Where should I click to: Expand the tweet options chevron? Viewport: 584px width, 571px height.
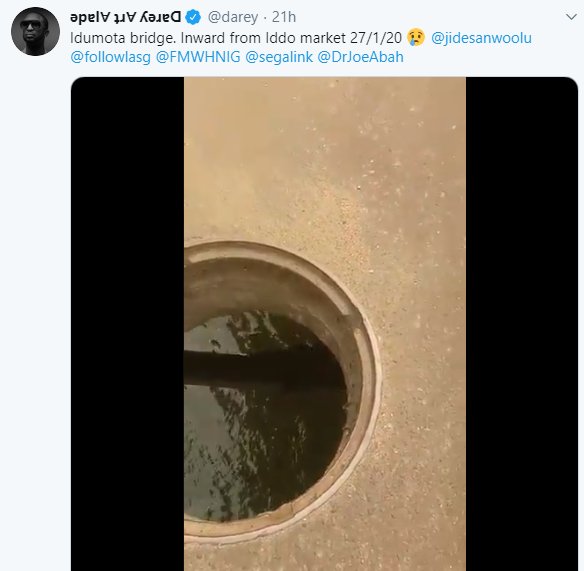(571, 17)
